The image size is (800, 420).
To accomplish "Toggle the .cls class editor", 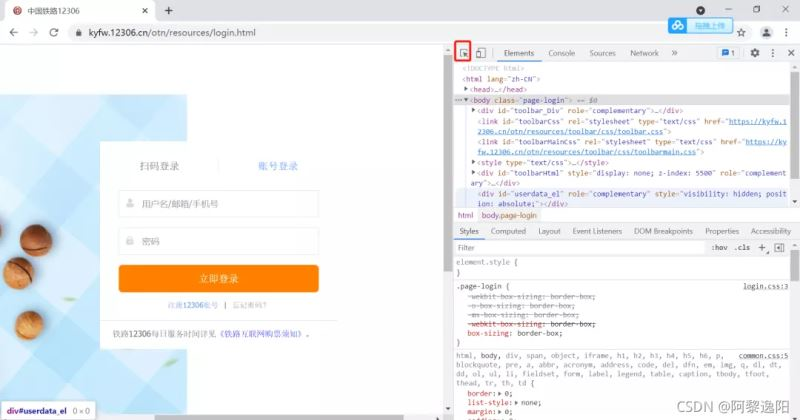I will pyautogui.click(x=742, y=248).
